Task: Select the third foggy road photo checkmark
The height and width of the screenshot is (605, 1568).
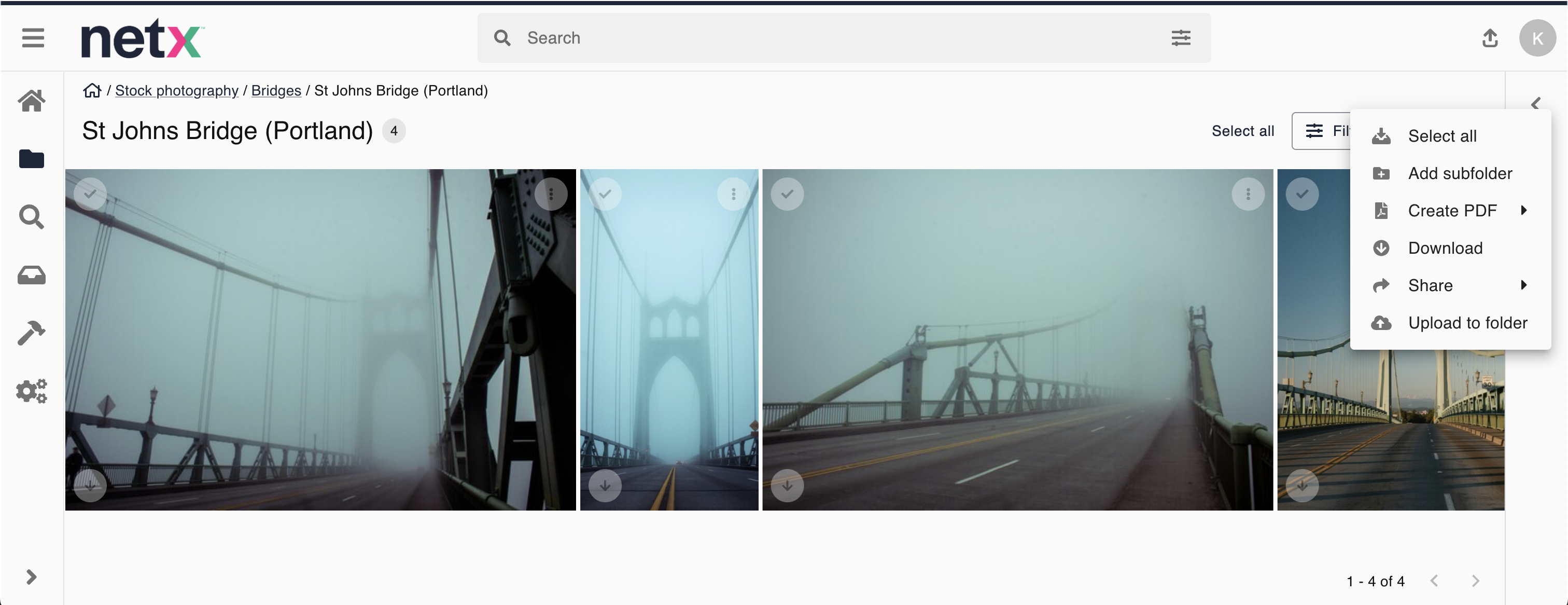Action: click(x=787, y=194)
